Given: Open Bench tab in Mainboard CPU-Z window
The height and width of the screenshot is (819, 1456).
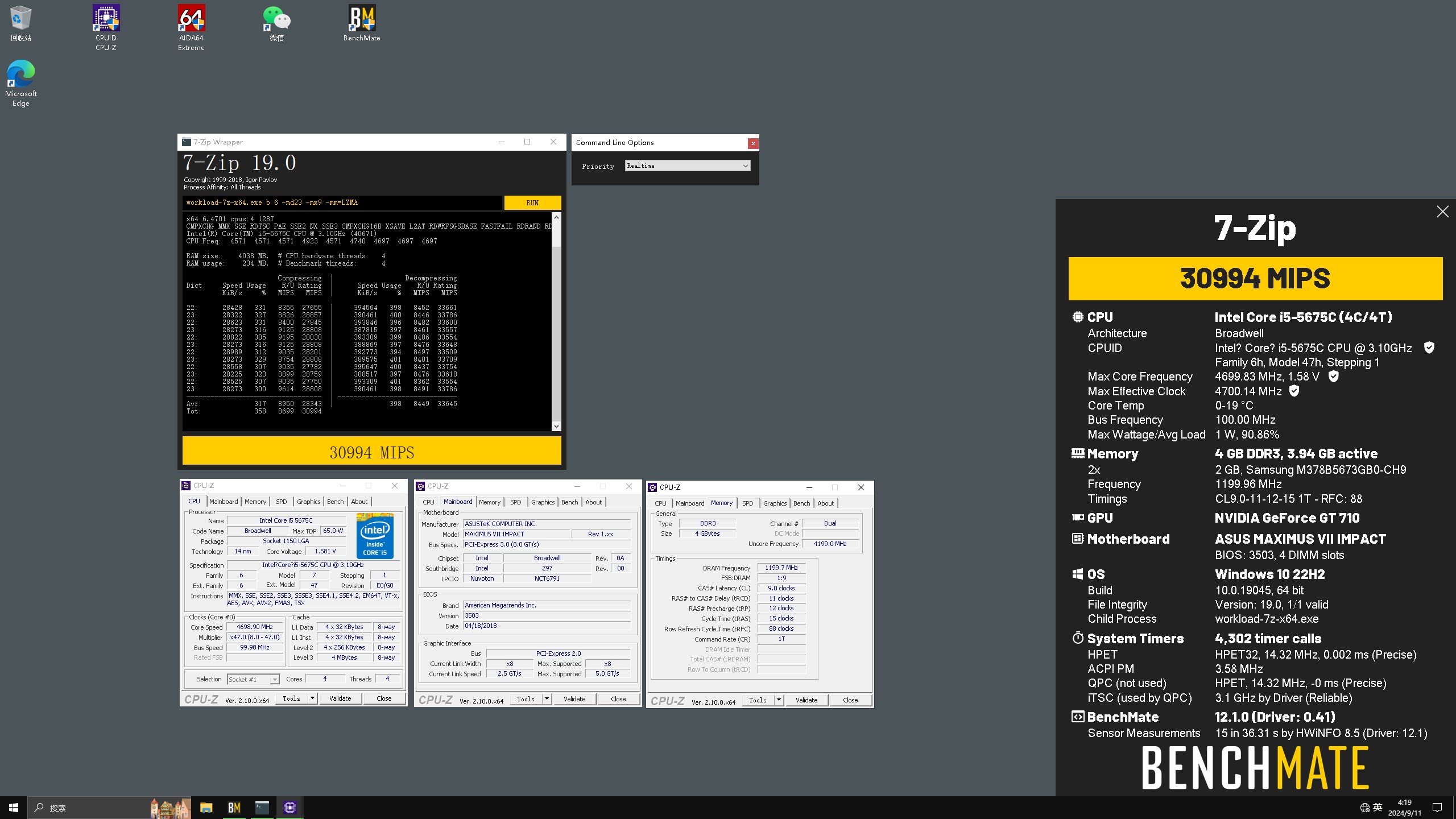Looking at the screenshot, I should click(569, 502).
